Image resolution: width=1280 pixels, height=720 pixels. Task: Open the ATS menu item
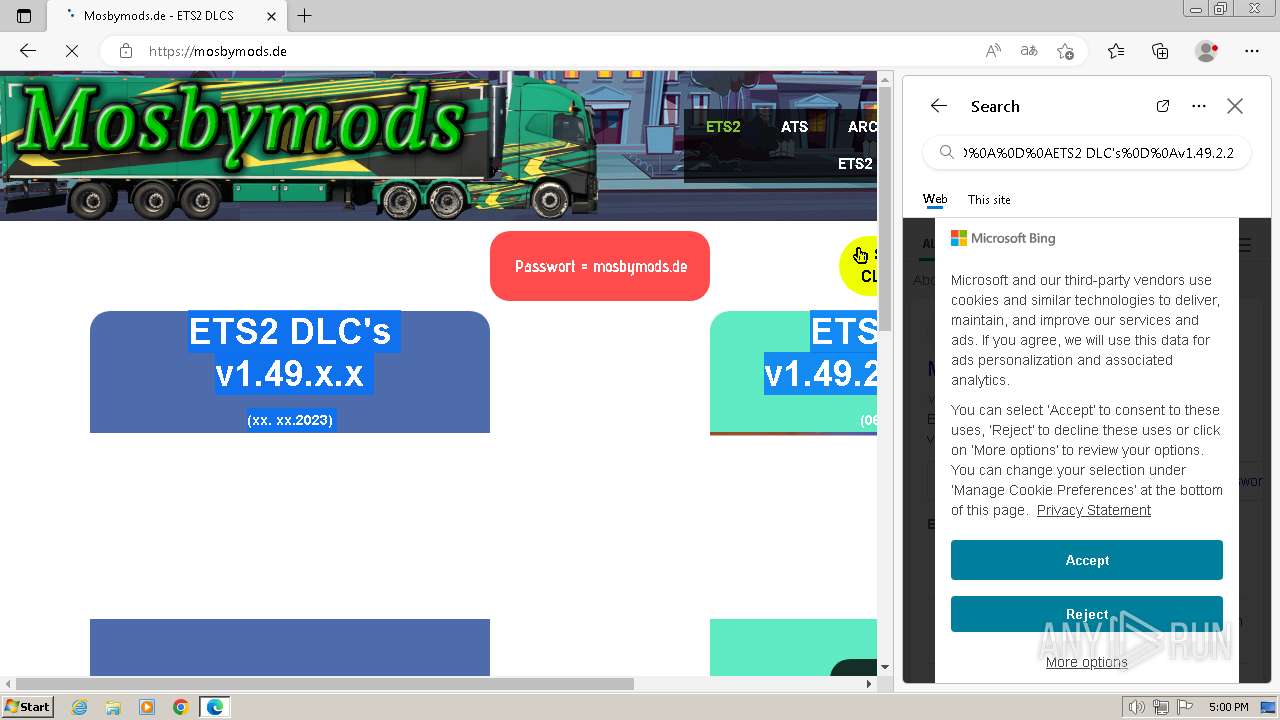795,127
